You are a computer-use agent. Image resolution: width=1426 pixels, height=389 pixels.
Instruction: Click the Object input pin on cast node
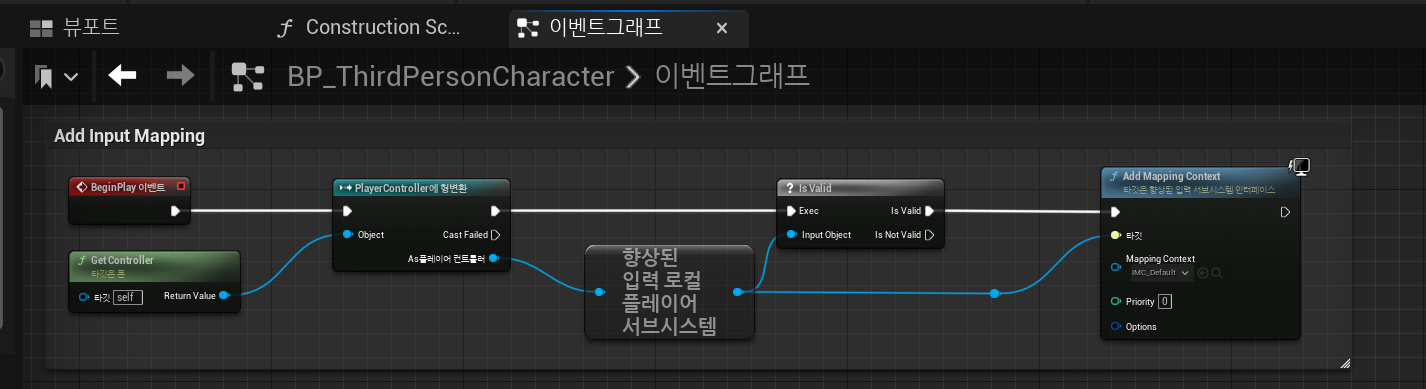coord(347,235)
